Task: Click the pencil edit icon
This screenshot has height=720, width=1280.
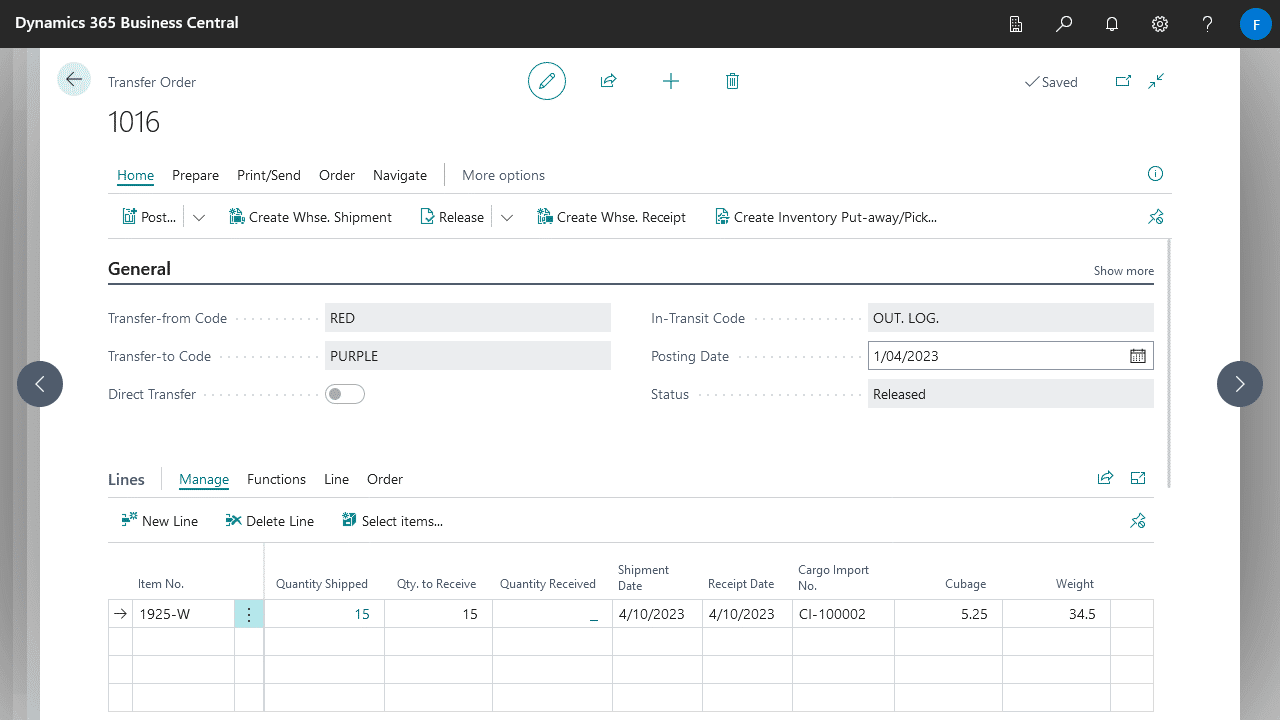Action: 547,81
